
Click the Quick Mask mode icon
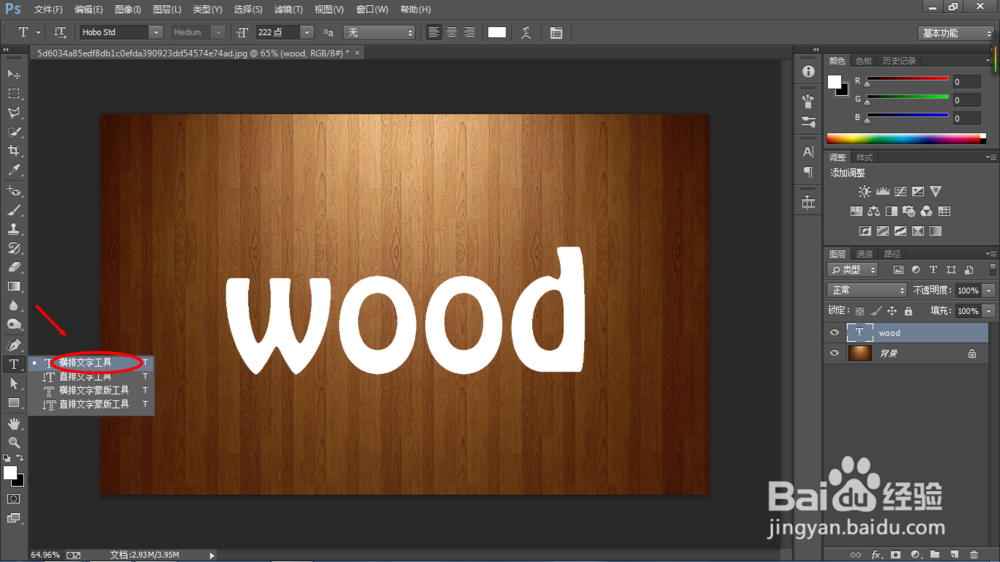pyautogui.click(x=13, y=499)
